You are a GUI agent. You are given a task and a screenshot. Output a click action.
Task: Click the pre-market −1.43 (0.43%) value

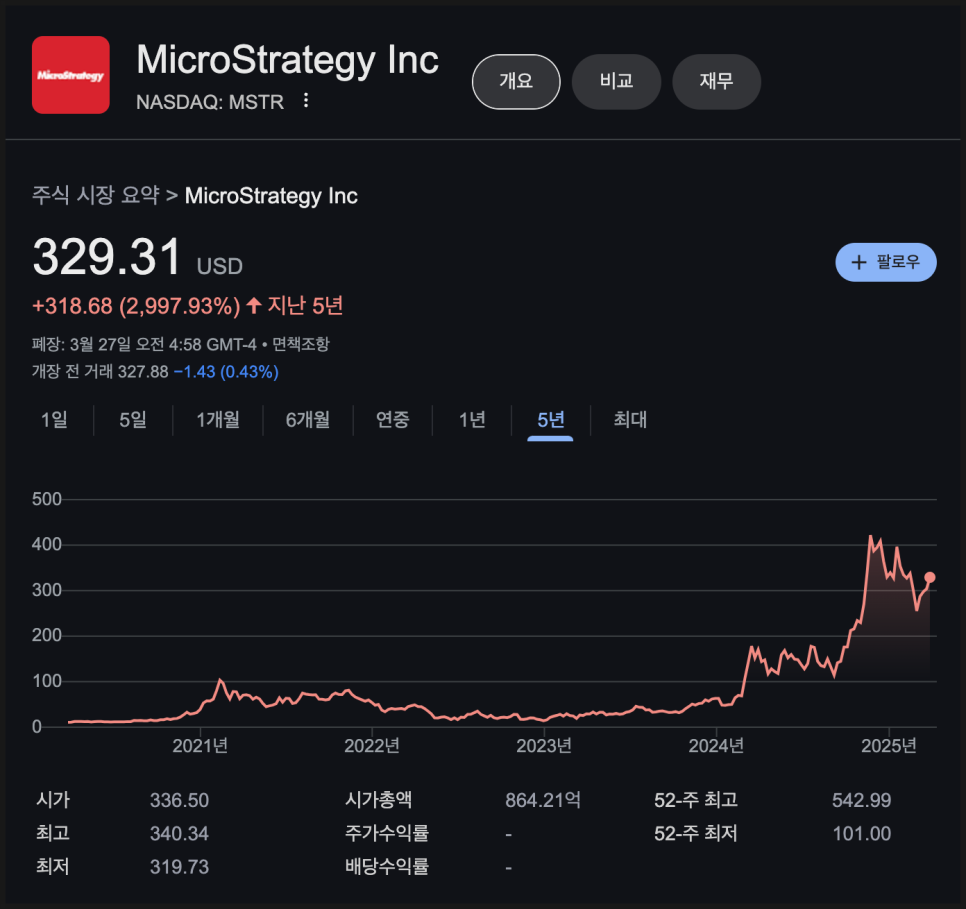pos(226,372)
